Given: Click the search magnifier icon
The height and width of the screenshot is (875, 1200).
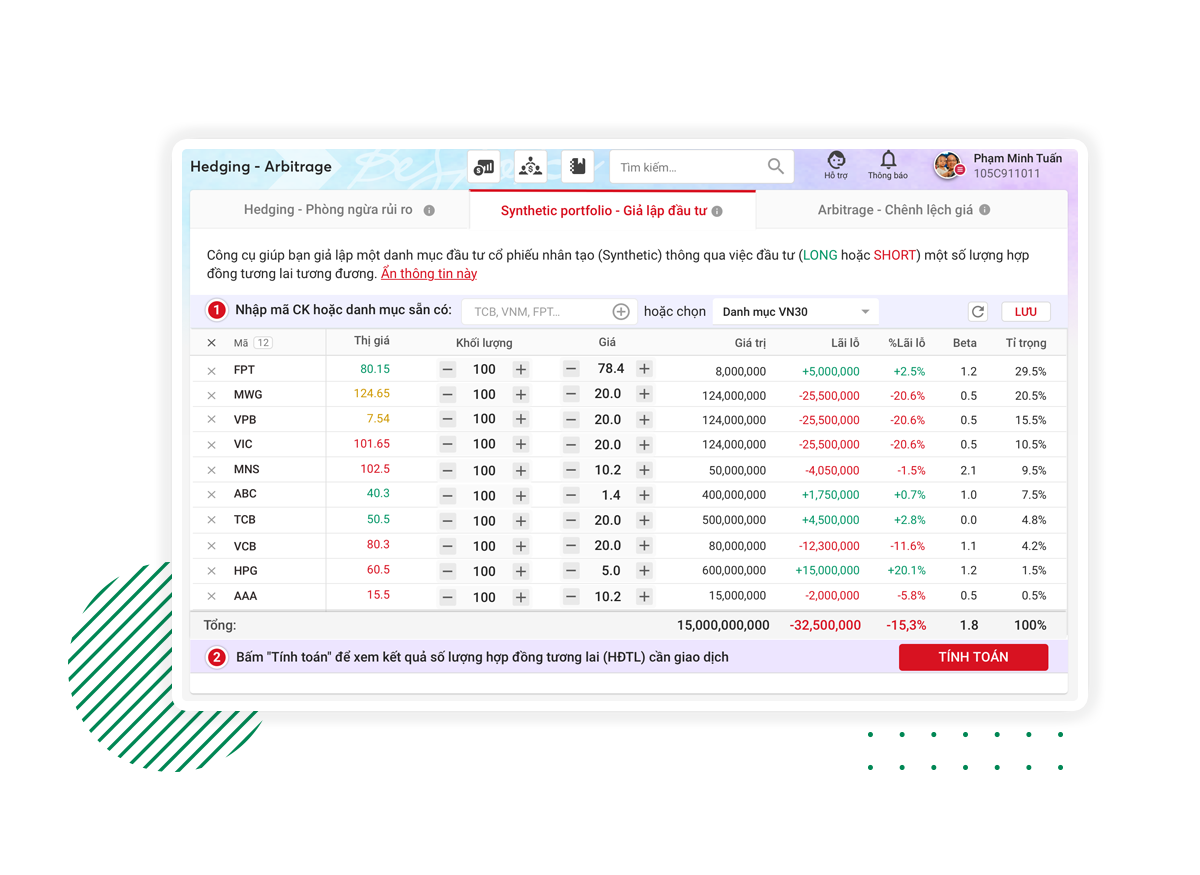Looking at the screenshot, I should pyautogui.click(x=776, y=166).
